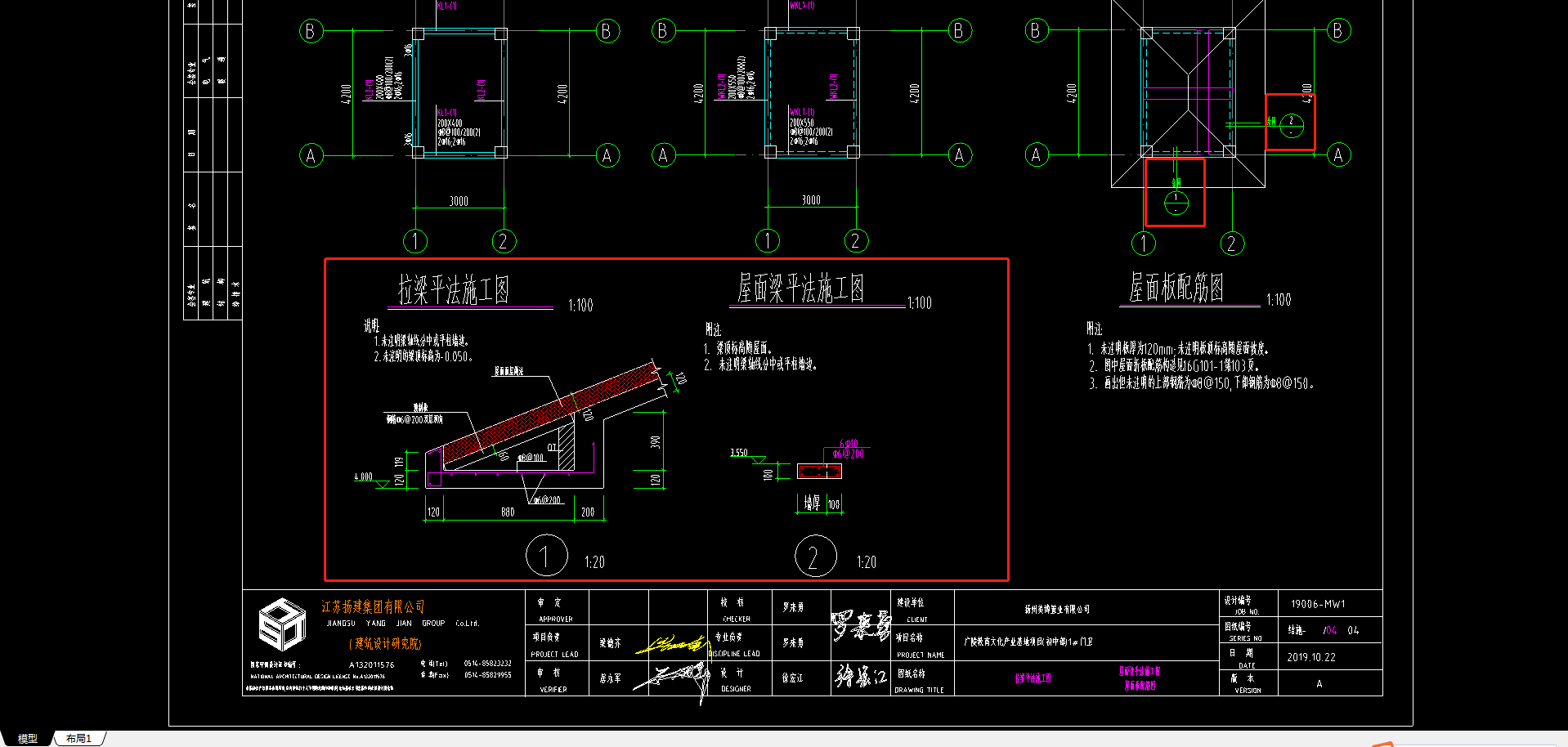Select the large detail number 2 circle
Viewport: 1568px width, 747px height.
[815, 556]
